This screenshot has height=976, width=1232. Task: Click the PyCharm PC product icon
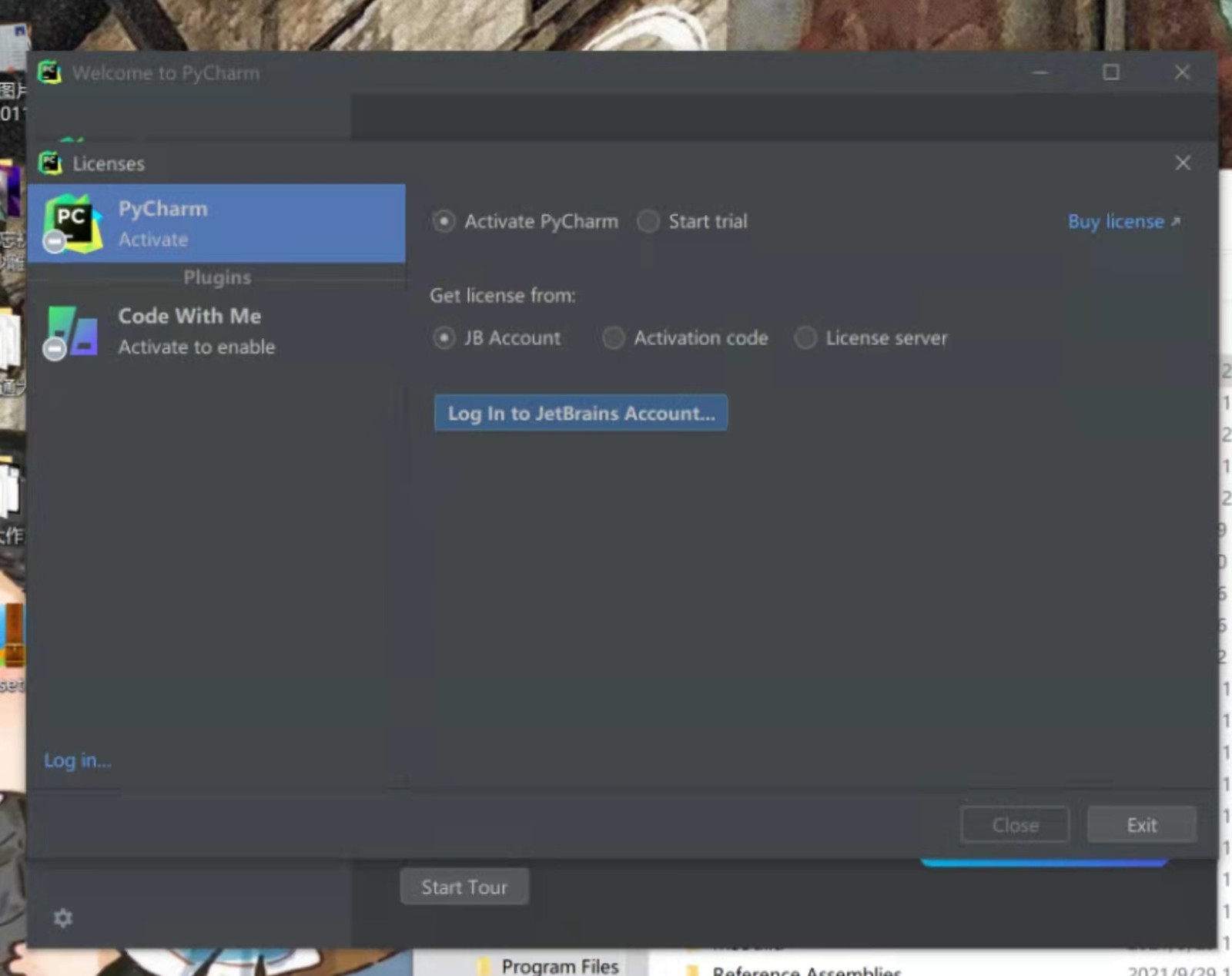point(72,223)
